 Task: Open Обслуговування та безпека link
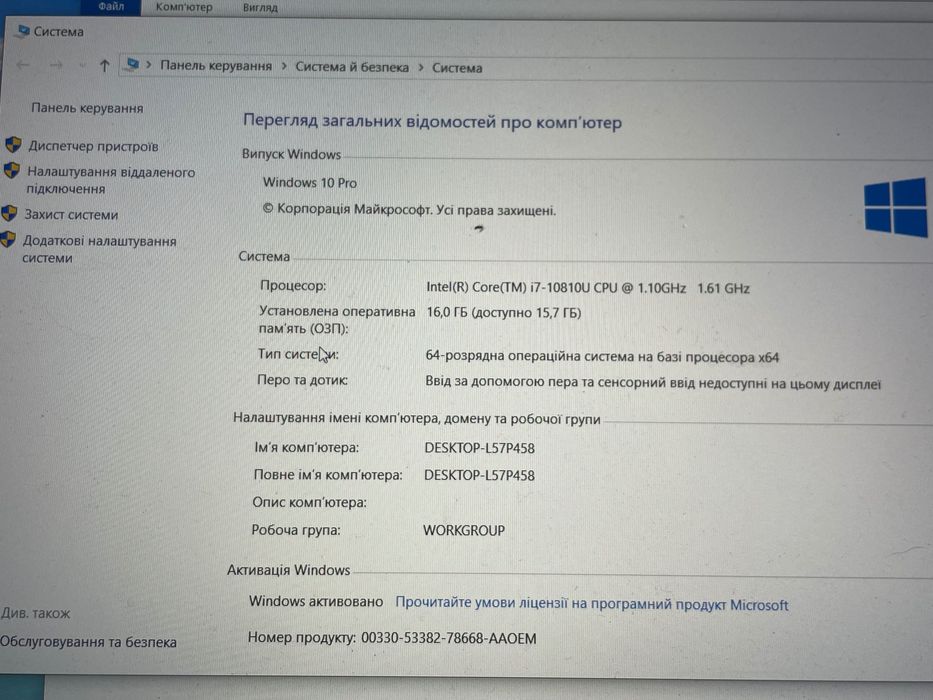88,642
